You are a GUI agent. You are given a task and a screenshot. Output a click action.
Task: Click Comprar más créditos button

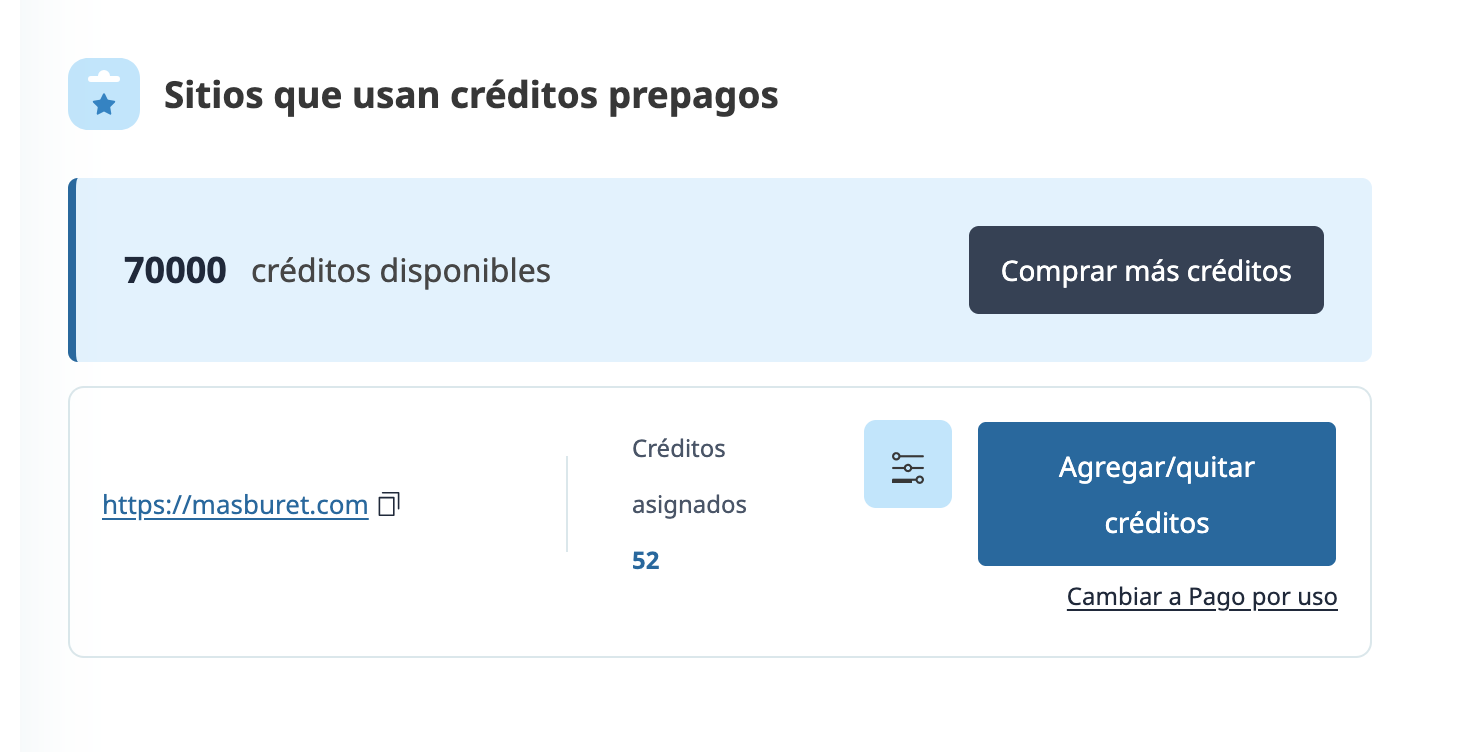click(x=1146, y=271)
